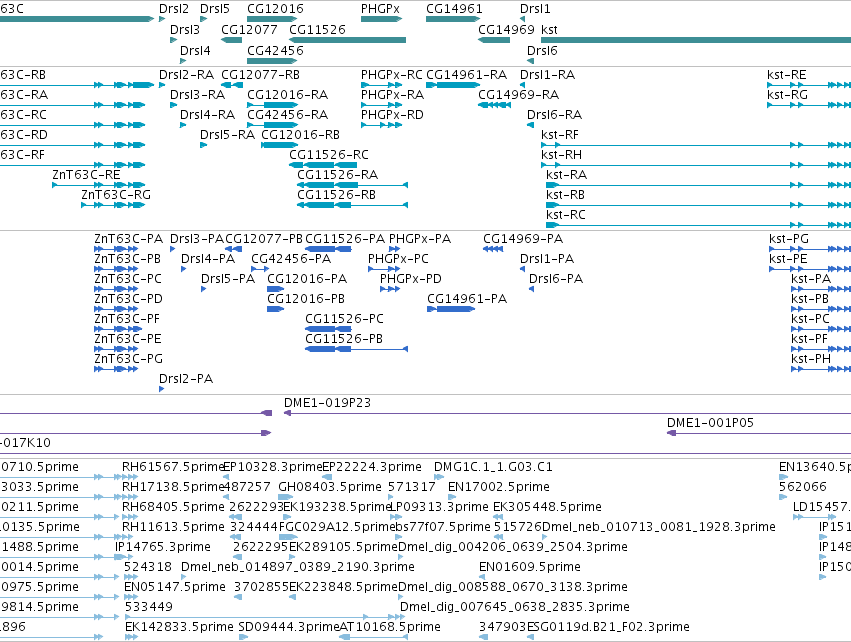Select protein label kst-PG
The width and height of the screenshot is (851, 642).
tap(789, 239)
